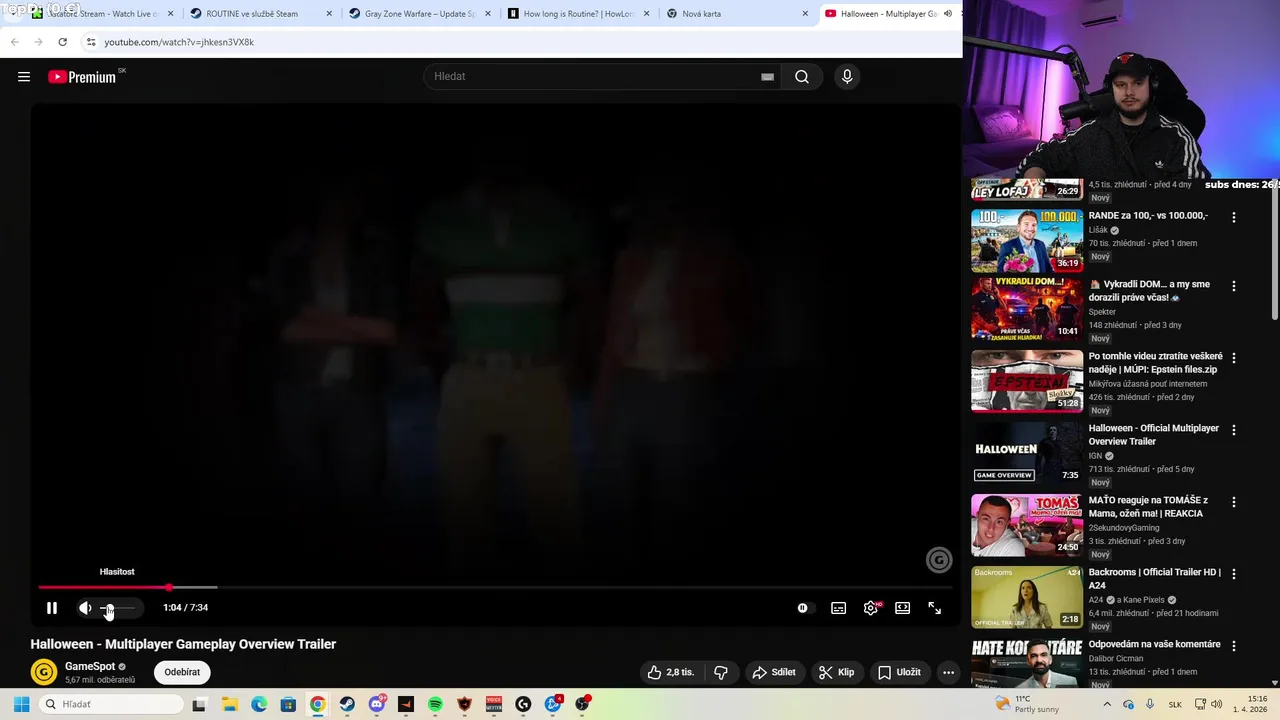This screenshot has height=720, width=1280.
Task: Open Microsoft Edge from the taskbar
Action: click(259, 704)
